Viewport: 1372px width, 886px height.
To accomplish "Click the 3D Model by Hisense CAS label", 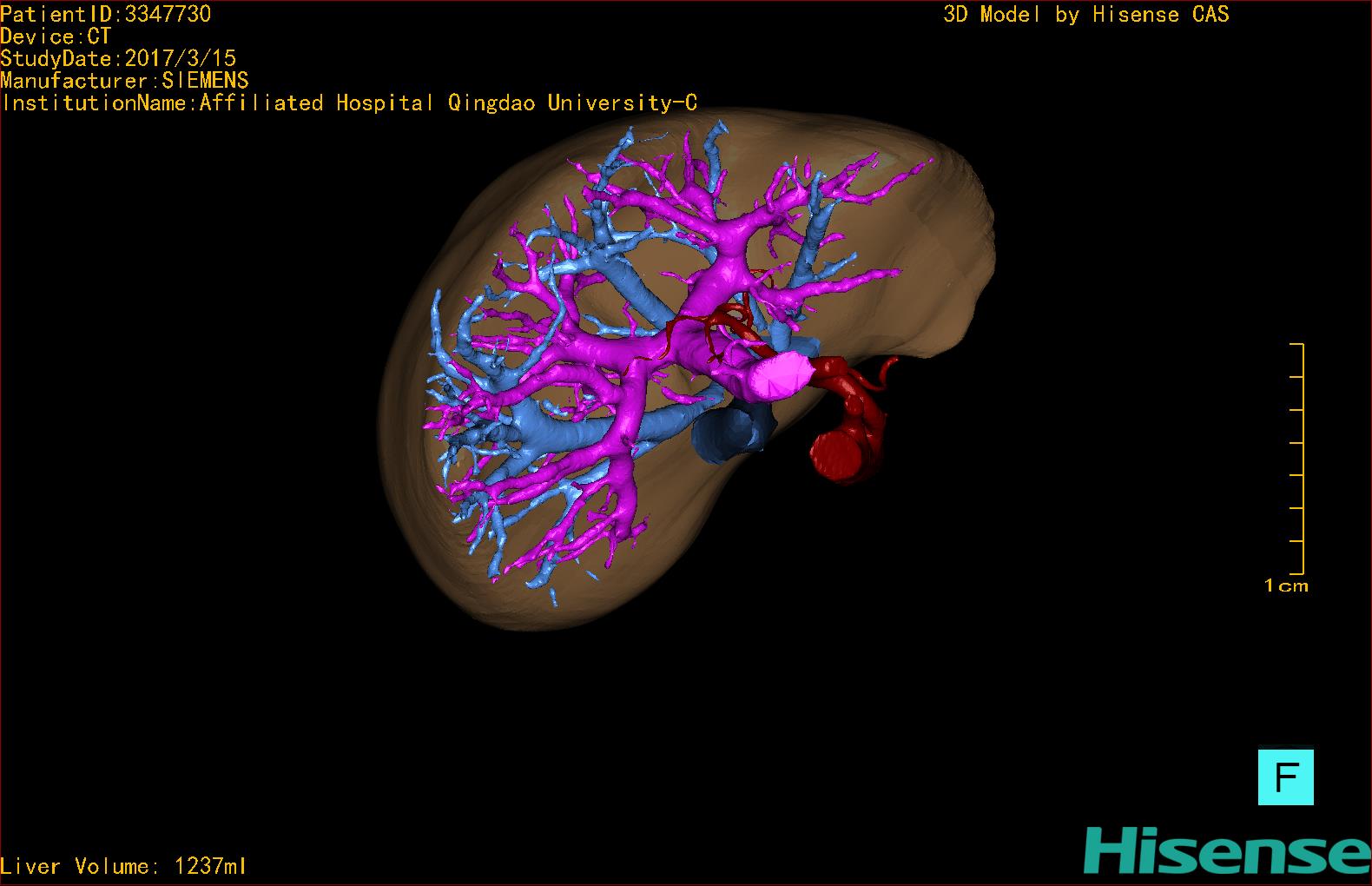I will (x=1086, y=15).
